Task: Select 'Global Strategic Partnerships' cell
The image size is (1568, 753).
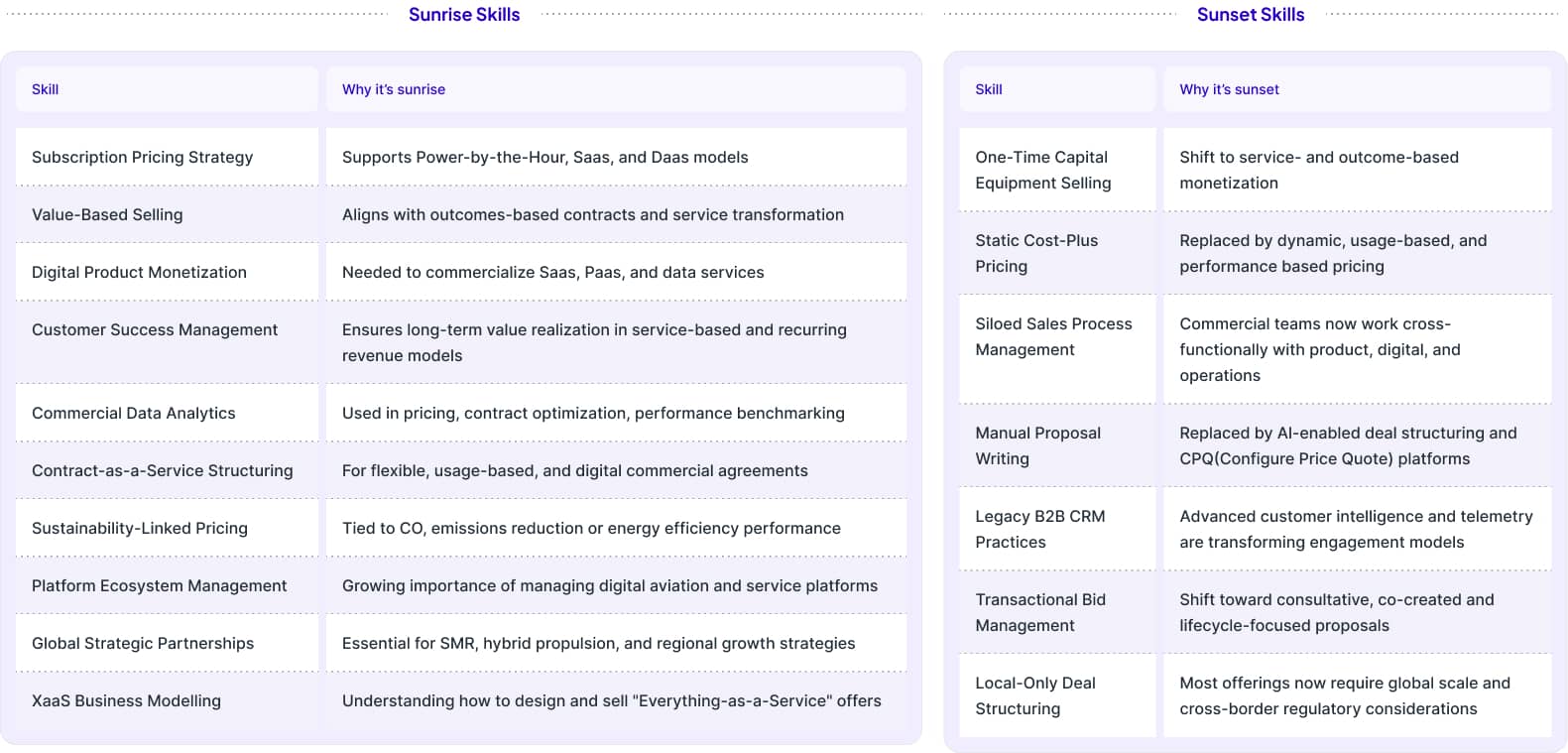Action: point(167,643)
